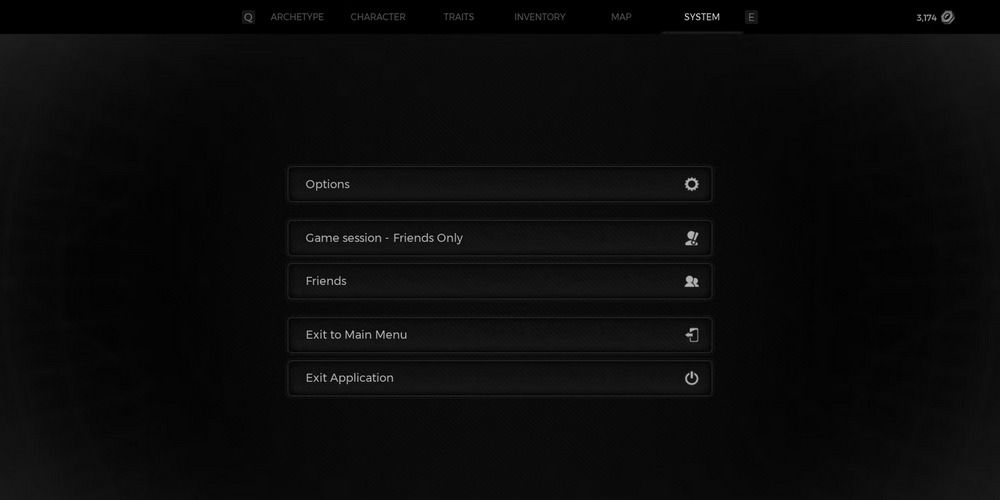The width and height of the screenshot is (1000, 500).
Task: Click the gear icon on the Options row
Action: pos(691,184)
